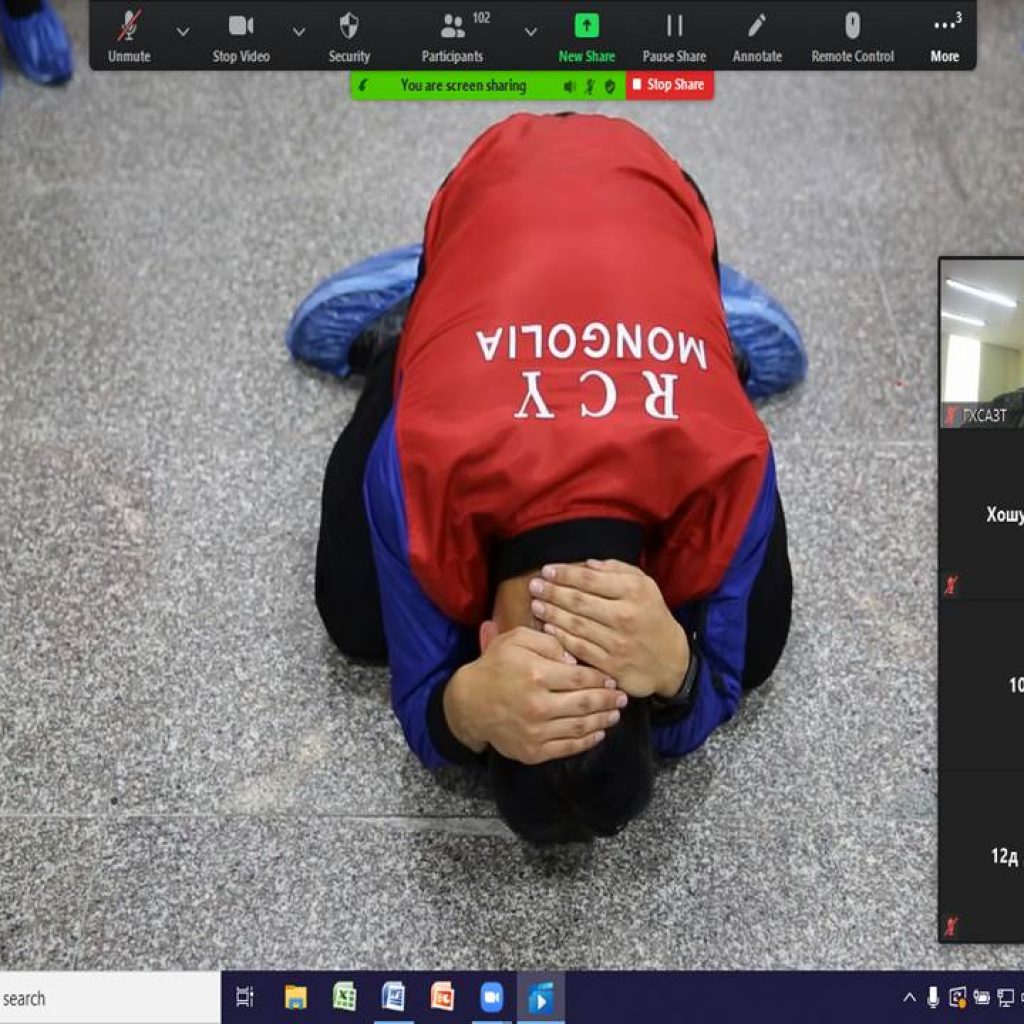Open Task View from the taskbar
Image resolution: width=1024 pixels, height=1024 pixels.
click(x=244, y=997)
